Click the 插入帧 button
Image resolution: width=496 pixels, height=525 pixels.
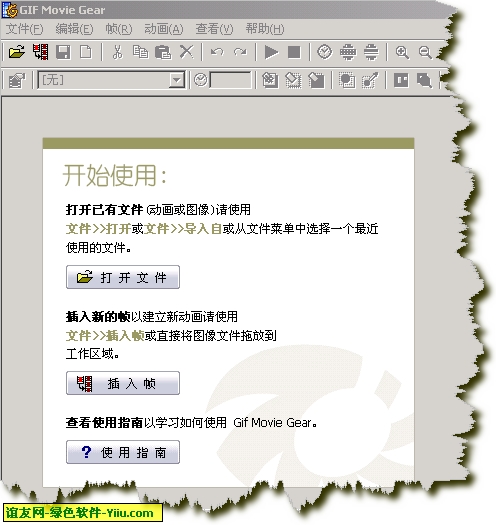coord(123,383)
